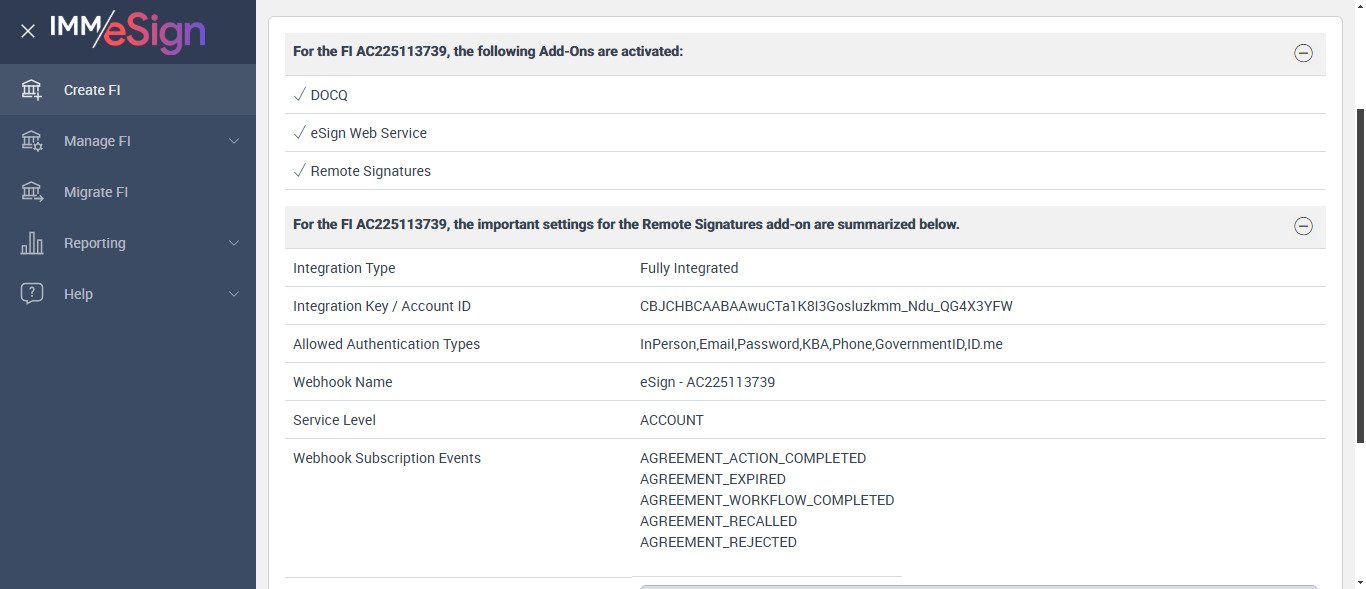Click the Integration Key / Account ID value

point(826,306)
